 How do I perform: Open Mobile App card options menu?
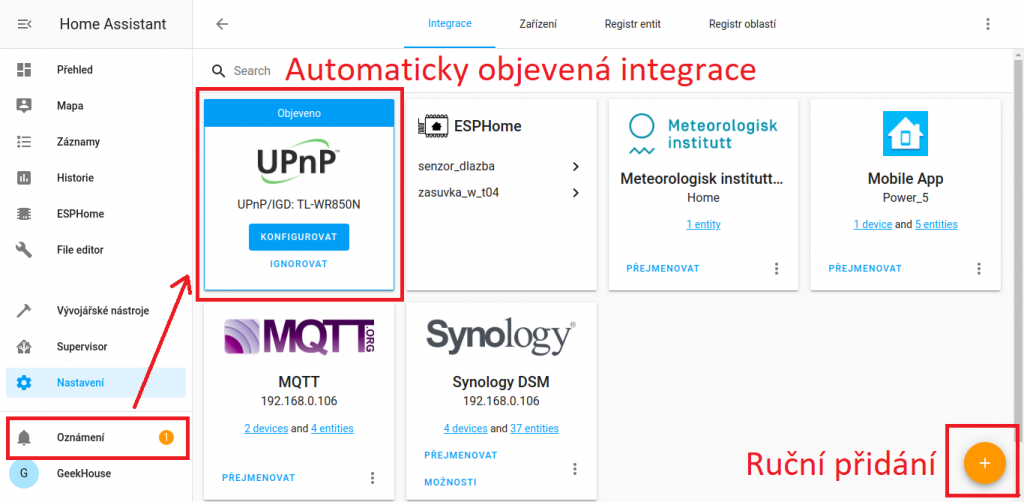click(978, 268)
